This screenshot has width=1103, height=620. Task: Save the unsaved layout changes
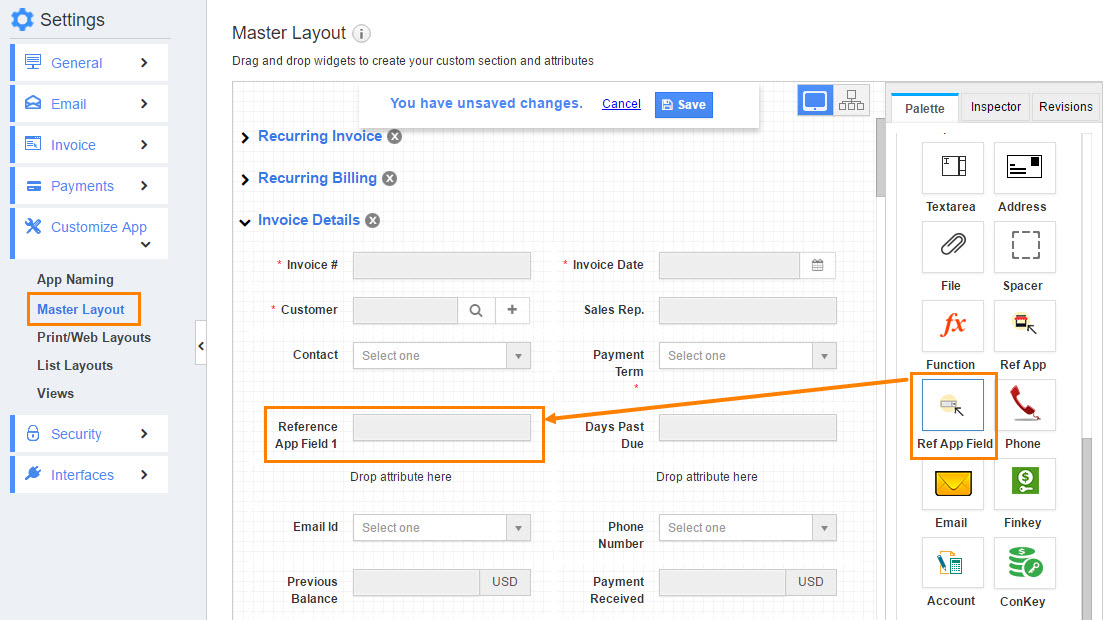[684, 105]
